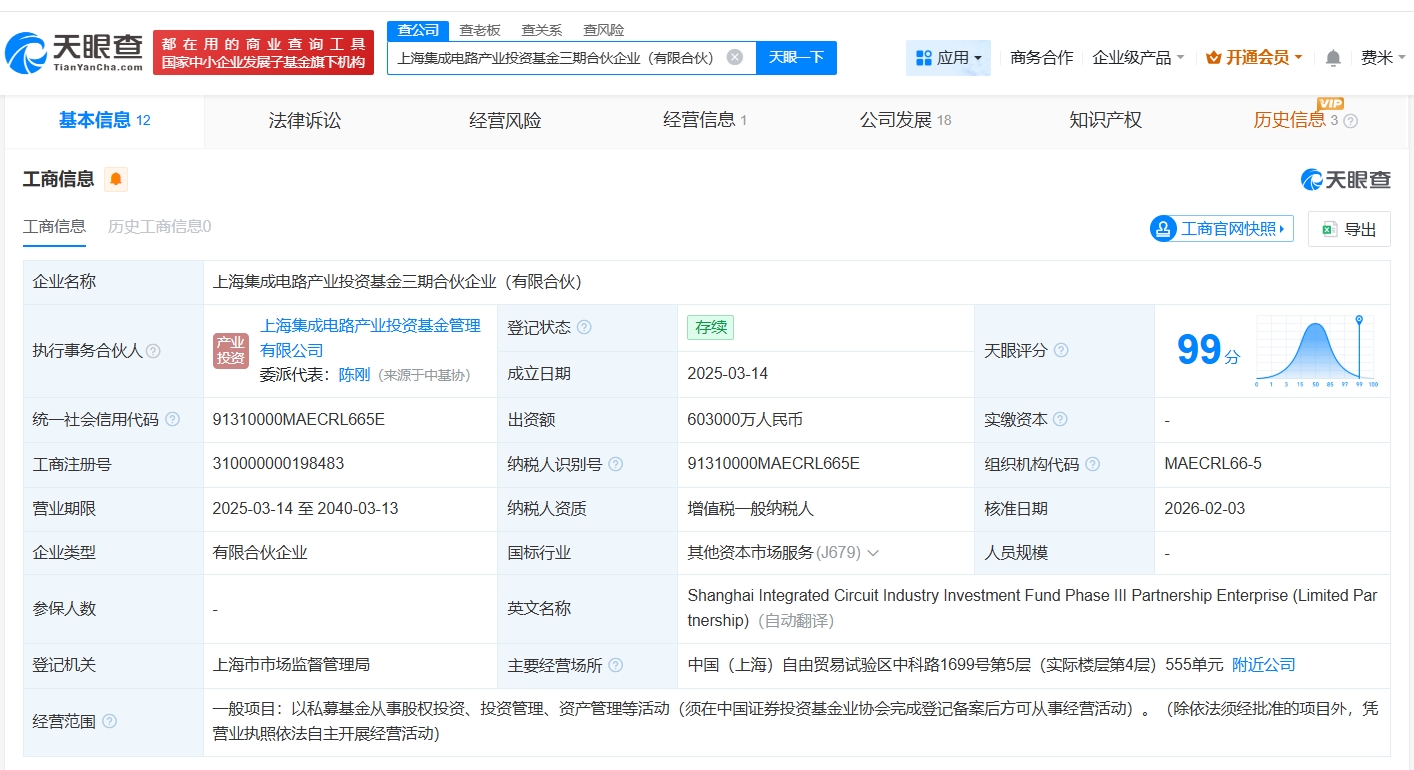Open the 陈刚 representative link
1414x770 pixels.
click(x=354, y=375)
